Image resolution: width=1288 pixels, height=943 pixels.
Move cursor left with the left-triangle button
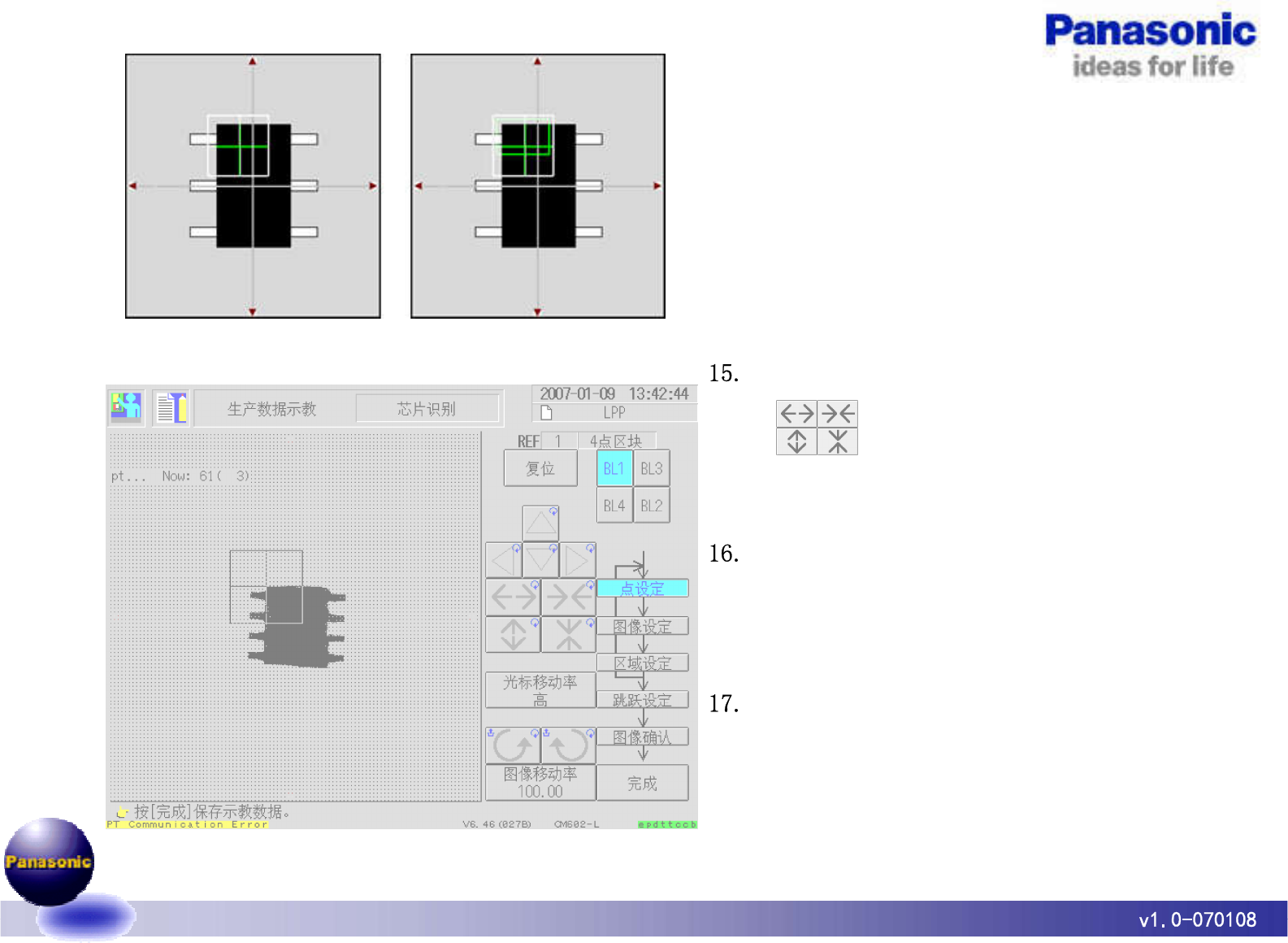pyautogui.click(x=505, y=560)
